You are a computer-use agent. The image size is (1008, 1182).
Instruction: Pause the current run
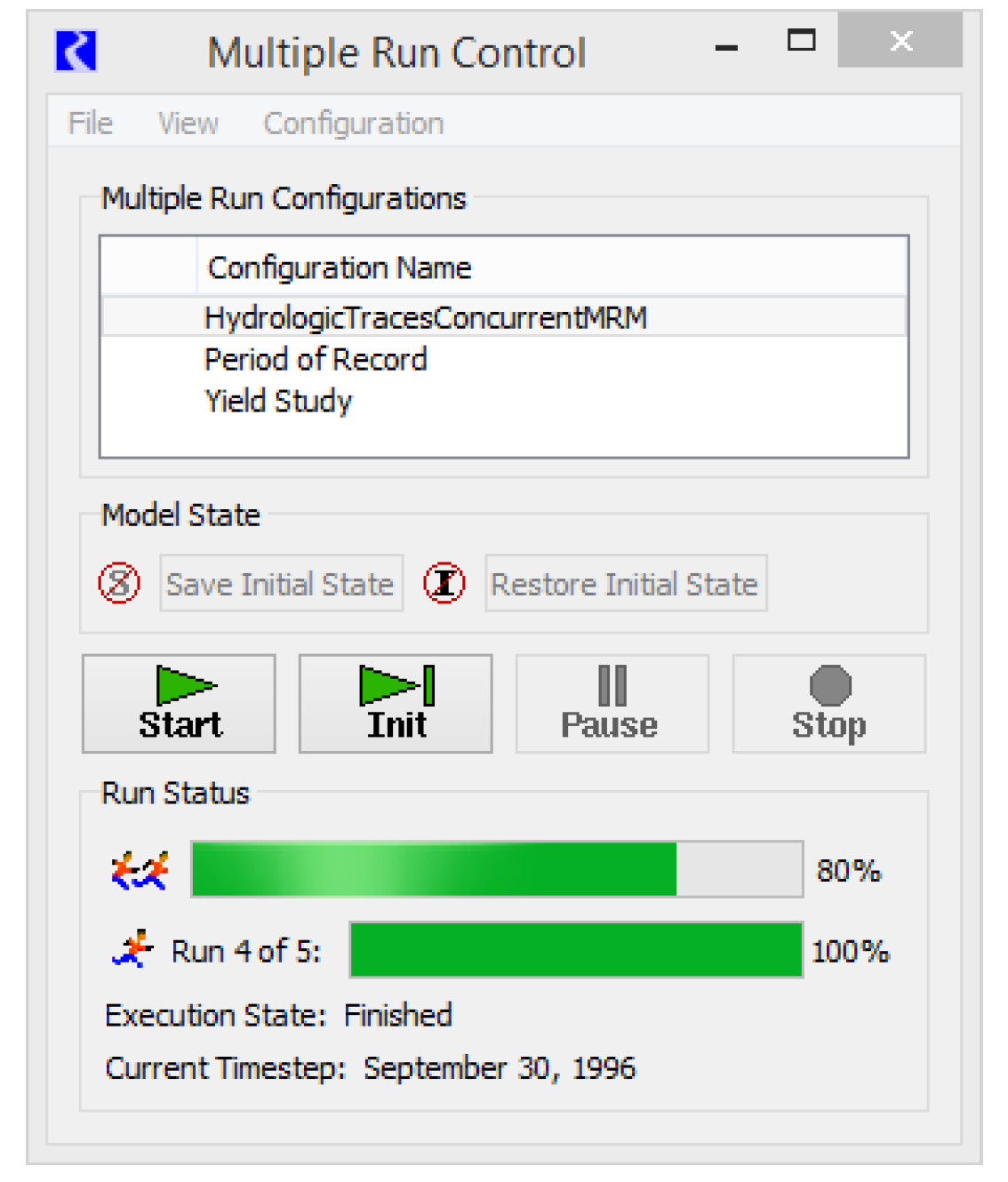click(612, 704)
